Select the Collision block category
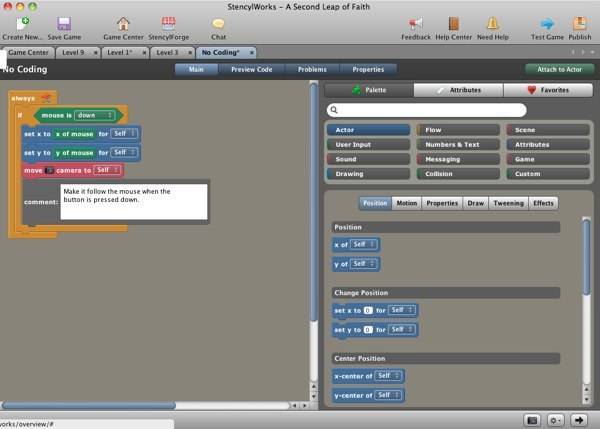This screenshot has width=600, height=429. [x=458, y=174]
